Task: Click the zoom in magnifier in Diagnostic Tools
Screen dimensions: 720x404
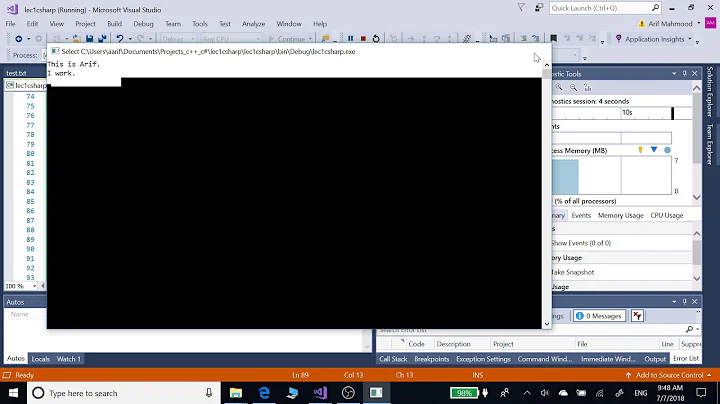Action: coord(575,87)
